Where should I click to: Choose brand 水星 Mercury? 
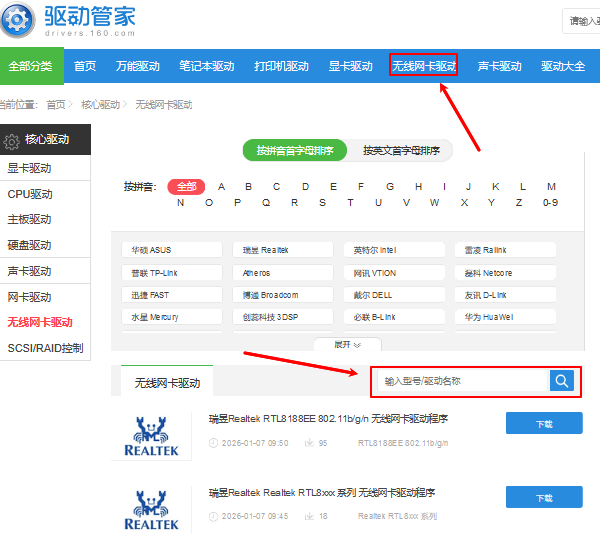(x=172, y=317)
